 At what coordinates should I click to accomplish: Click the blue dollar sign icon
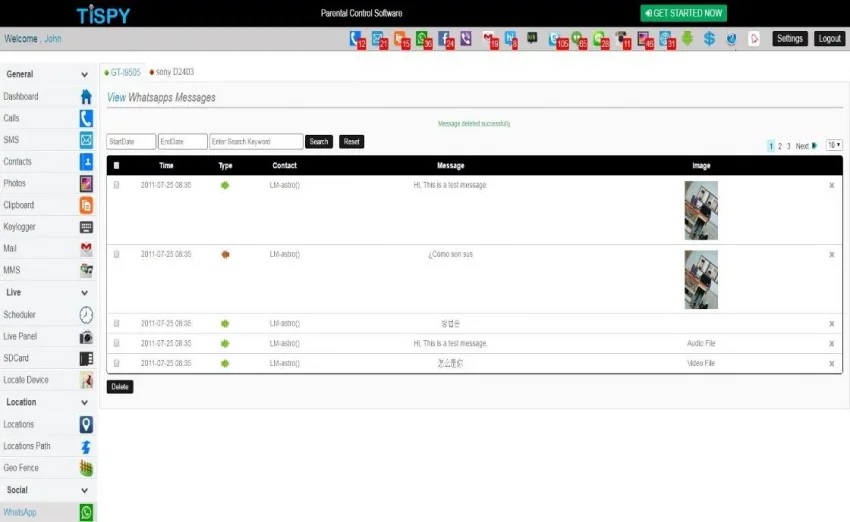pyautogui.click(x=709, y=38)
